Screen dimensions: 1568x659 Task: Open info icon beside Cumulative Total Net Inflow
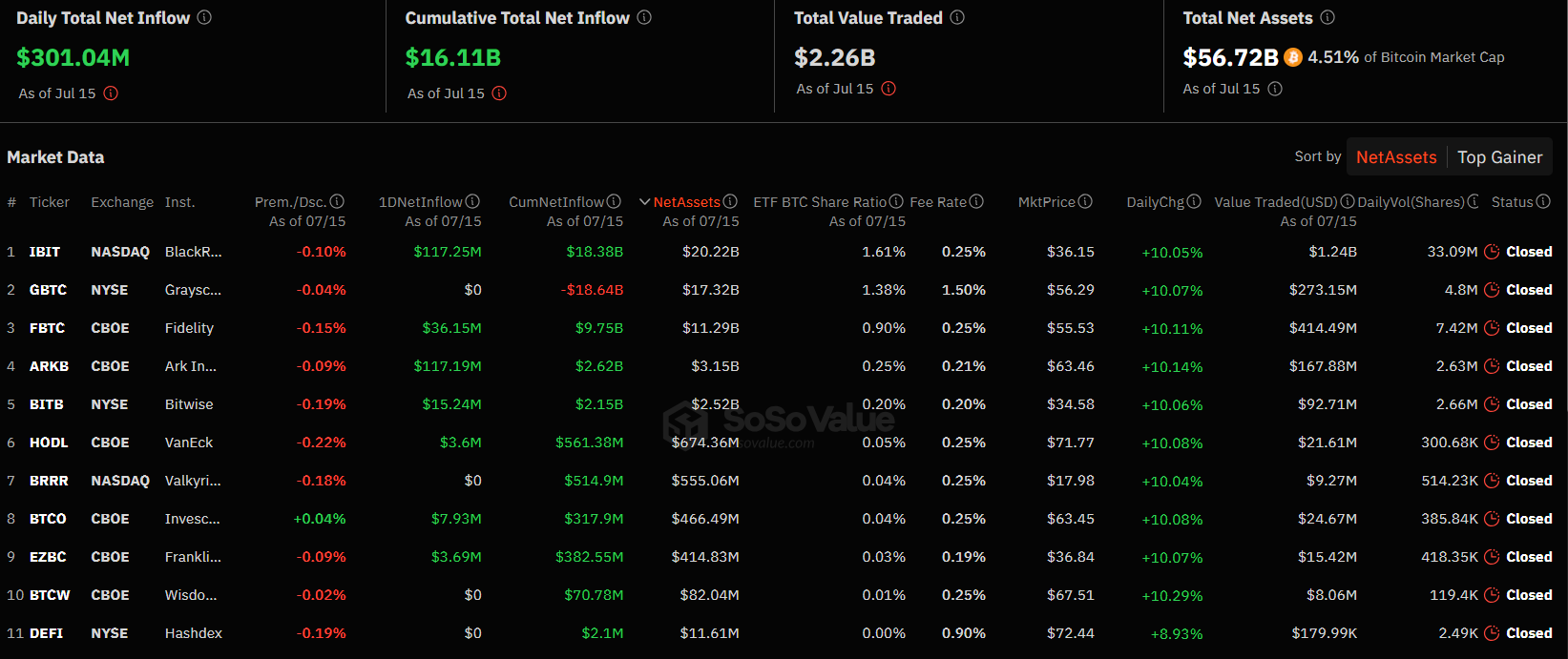click(x=644, y=17)
